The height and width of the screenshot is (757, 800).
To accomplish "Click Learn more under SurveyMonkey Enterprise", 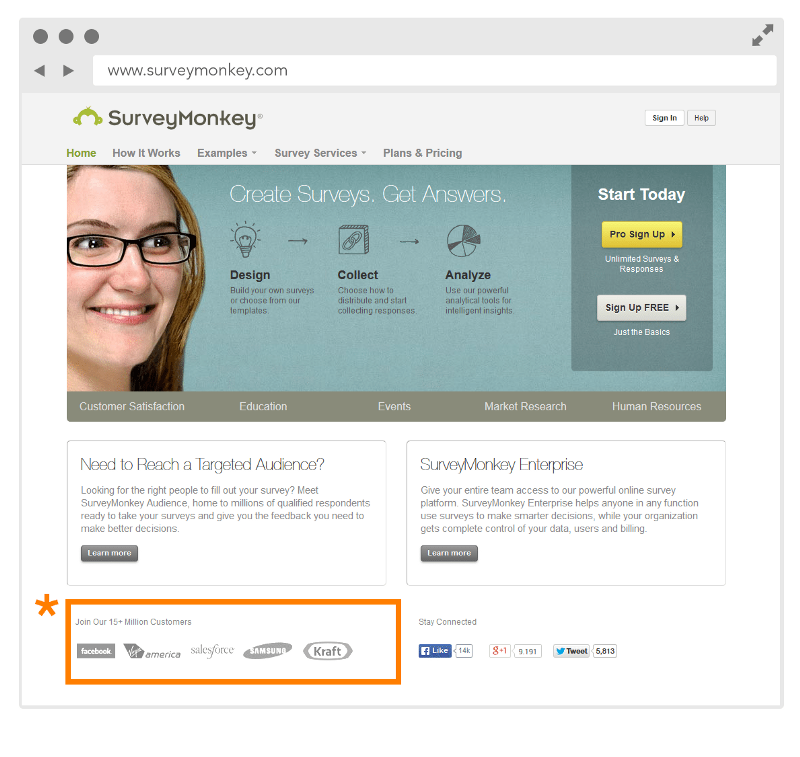I will coord(449,553).
